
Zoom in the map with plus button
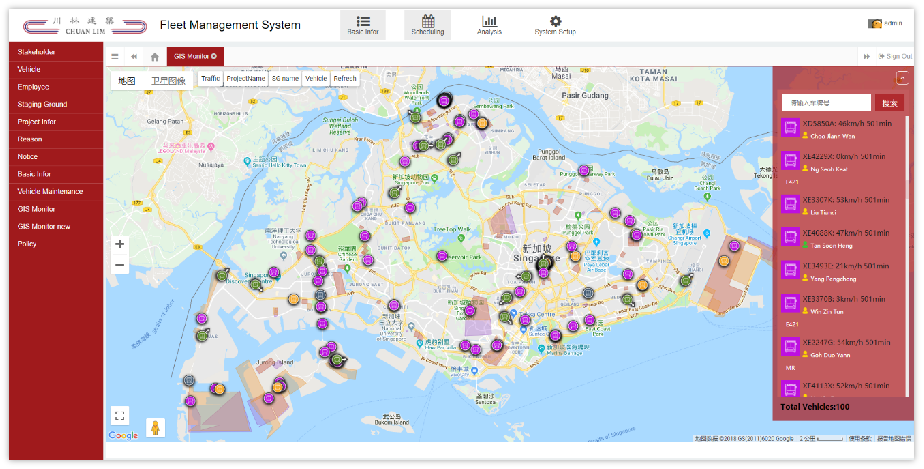click(x=120, y=244)
